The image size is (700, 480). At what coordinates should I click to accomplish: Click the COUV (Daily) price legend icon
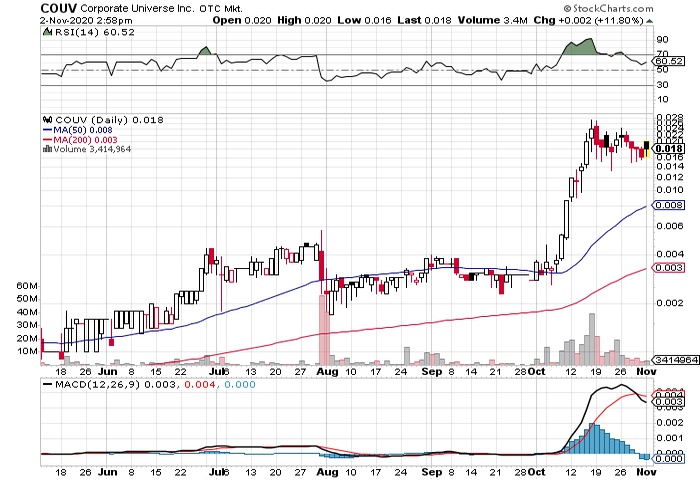point(45,119)
